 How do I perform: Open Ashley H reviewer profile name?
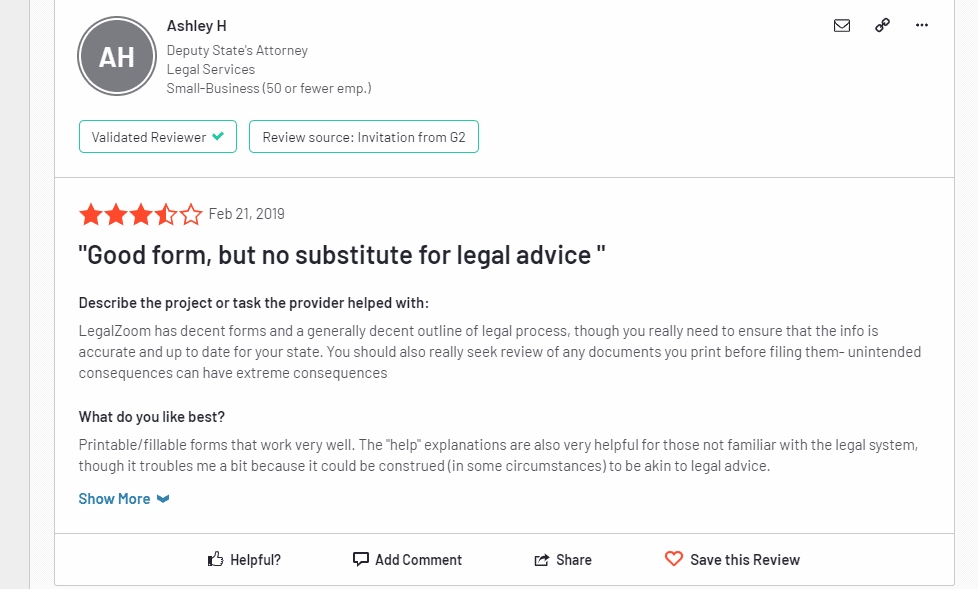[196, 26]
